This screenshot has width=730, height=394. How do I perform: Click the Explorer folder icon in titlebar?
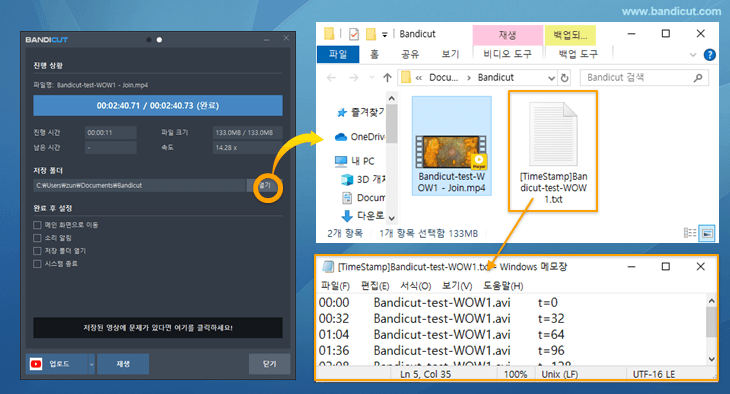pos(329,34)
